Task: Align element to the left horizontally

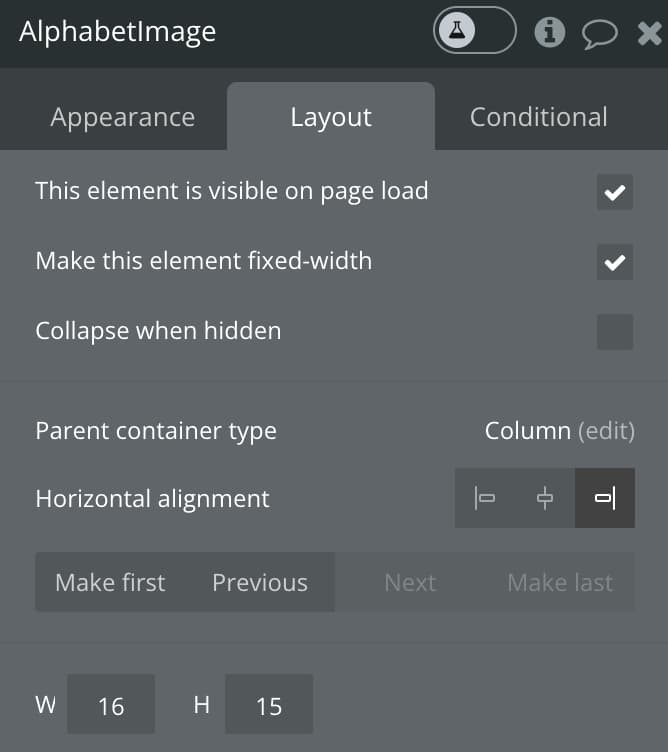Action: click(484, 498)
